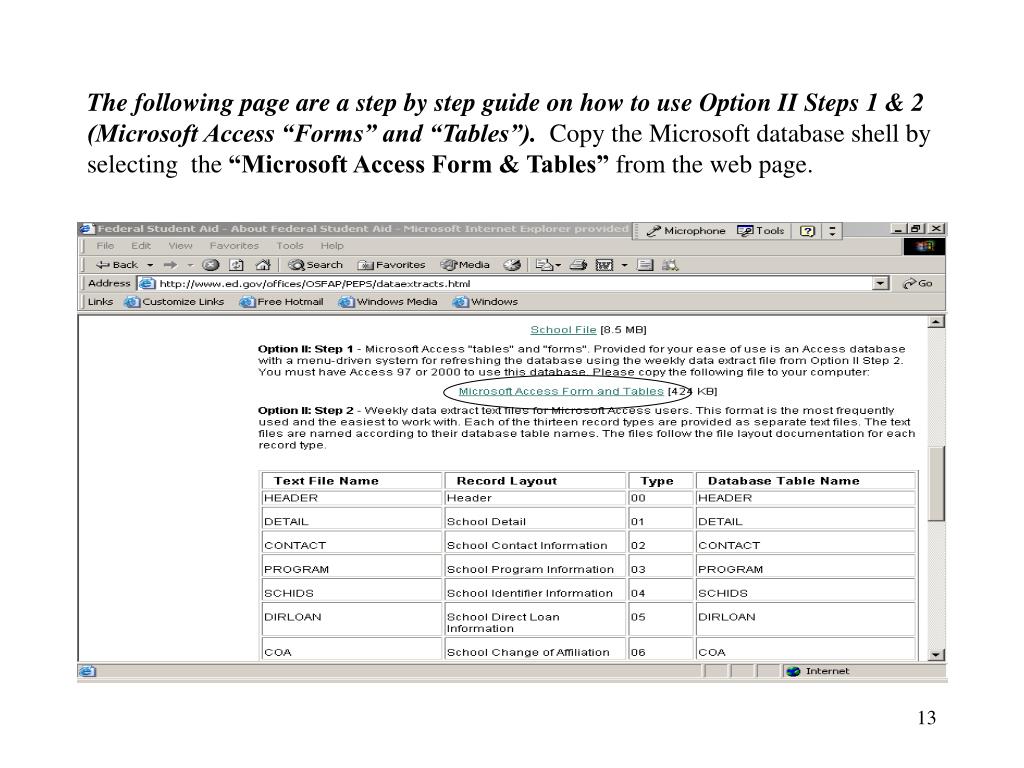The width and height of the screenshot is (1024, 768).
Task: Click the Links toolbar label
Action: tap(100, 302)
